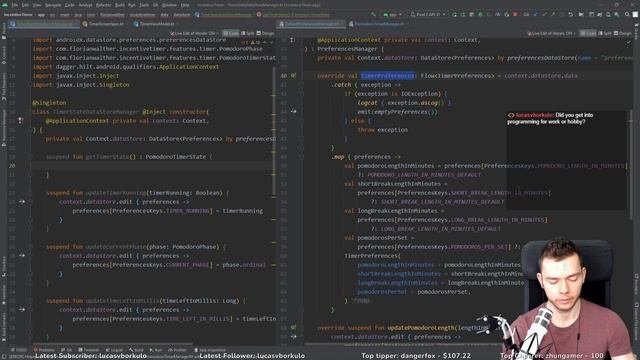Open the Tools menu
The height and width of the screenshot is (360, 640).
[144, 5]
